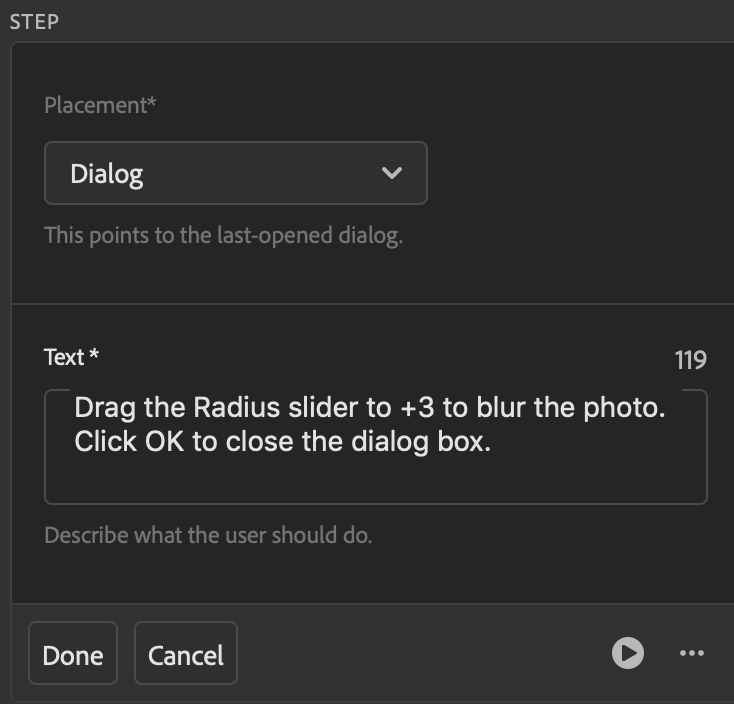Click the chevron arrow in the Placement dropdown

pyautogui.click(x=392, y=173)
